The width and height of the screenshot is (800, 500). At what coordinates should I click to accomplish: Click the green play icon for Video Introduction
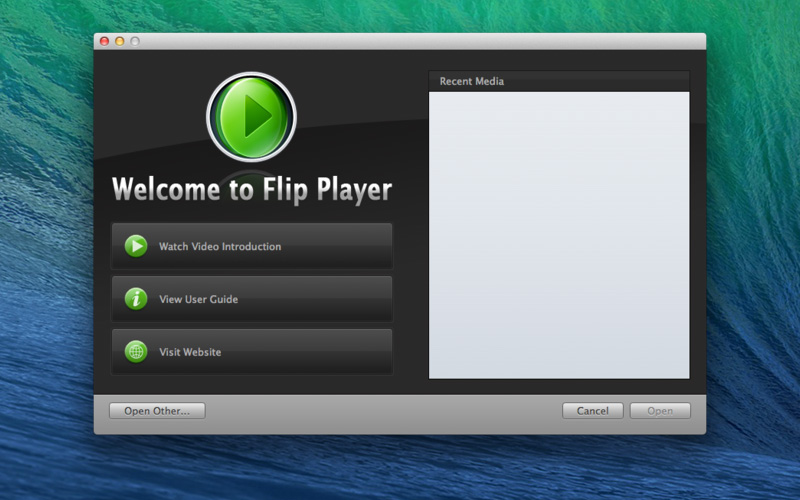point(136,246)
